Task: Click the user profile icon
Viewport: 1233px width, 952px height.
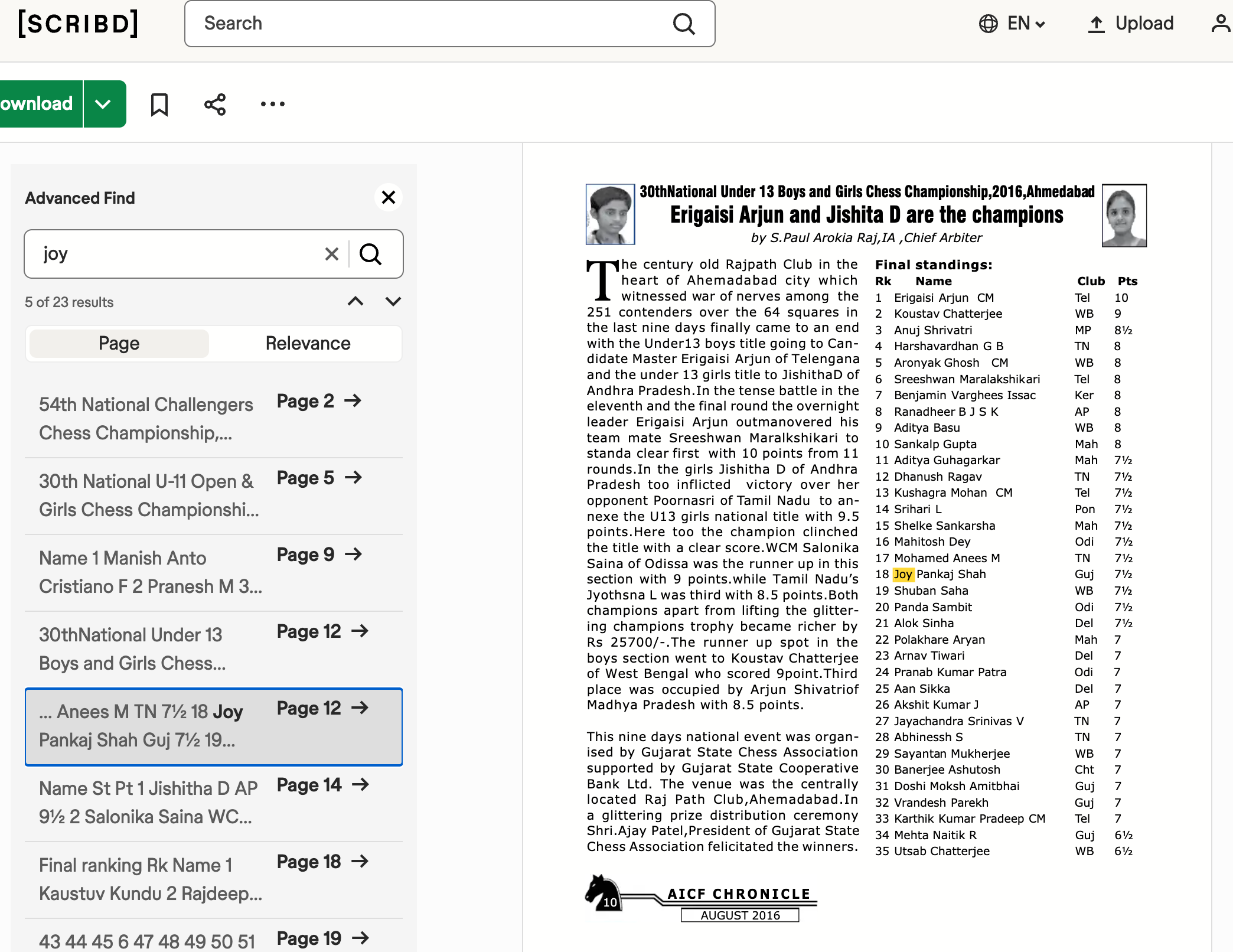Action: (1221, 24)
